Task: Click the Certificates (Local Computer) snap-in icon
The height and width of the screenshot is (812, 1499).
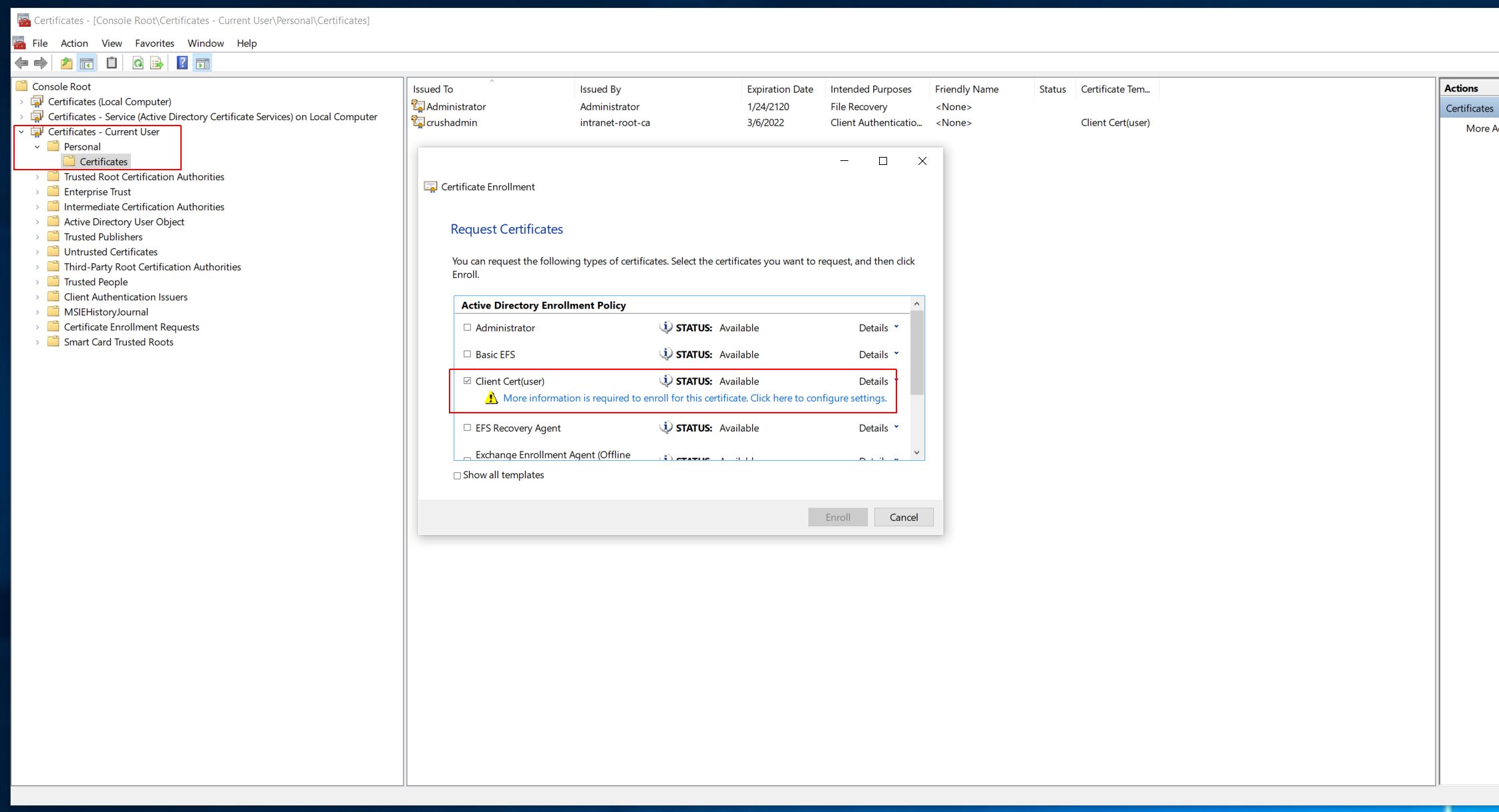Action: [38, 101]
